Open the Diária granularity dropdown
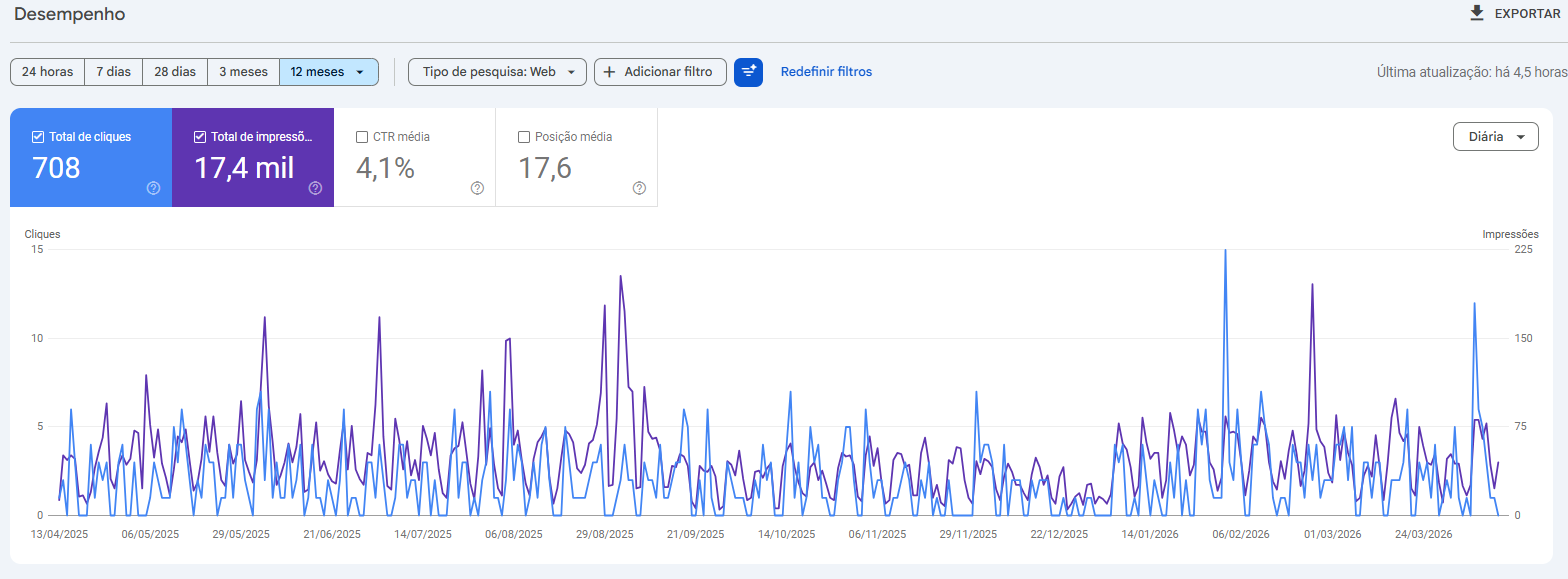1568x579 pixels. click(1495, 137)
